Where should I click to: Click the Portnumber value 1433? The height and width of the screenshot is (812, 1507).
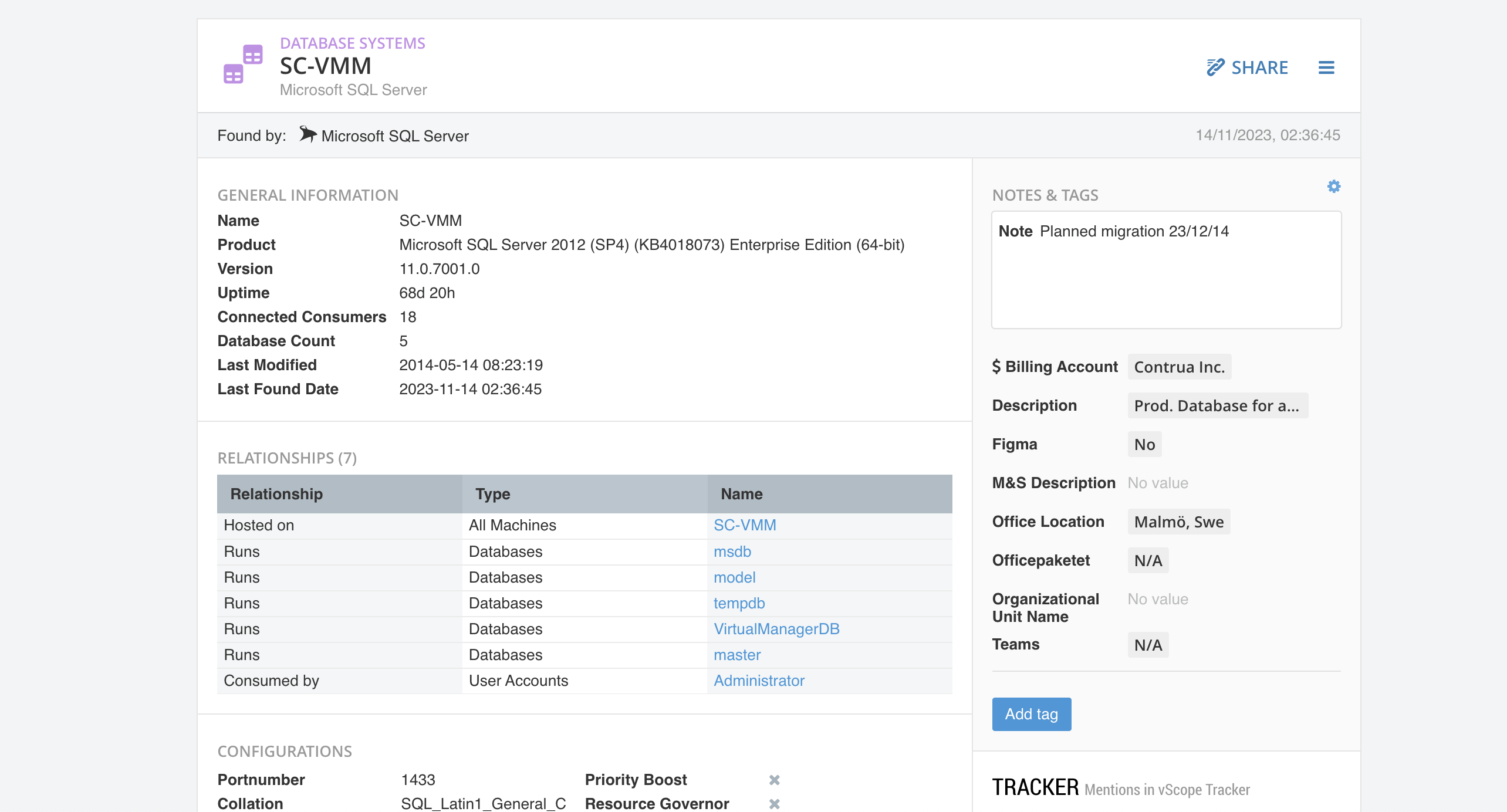[418, 780]
